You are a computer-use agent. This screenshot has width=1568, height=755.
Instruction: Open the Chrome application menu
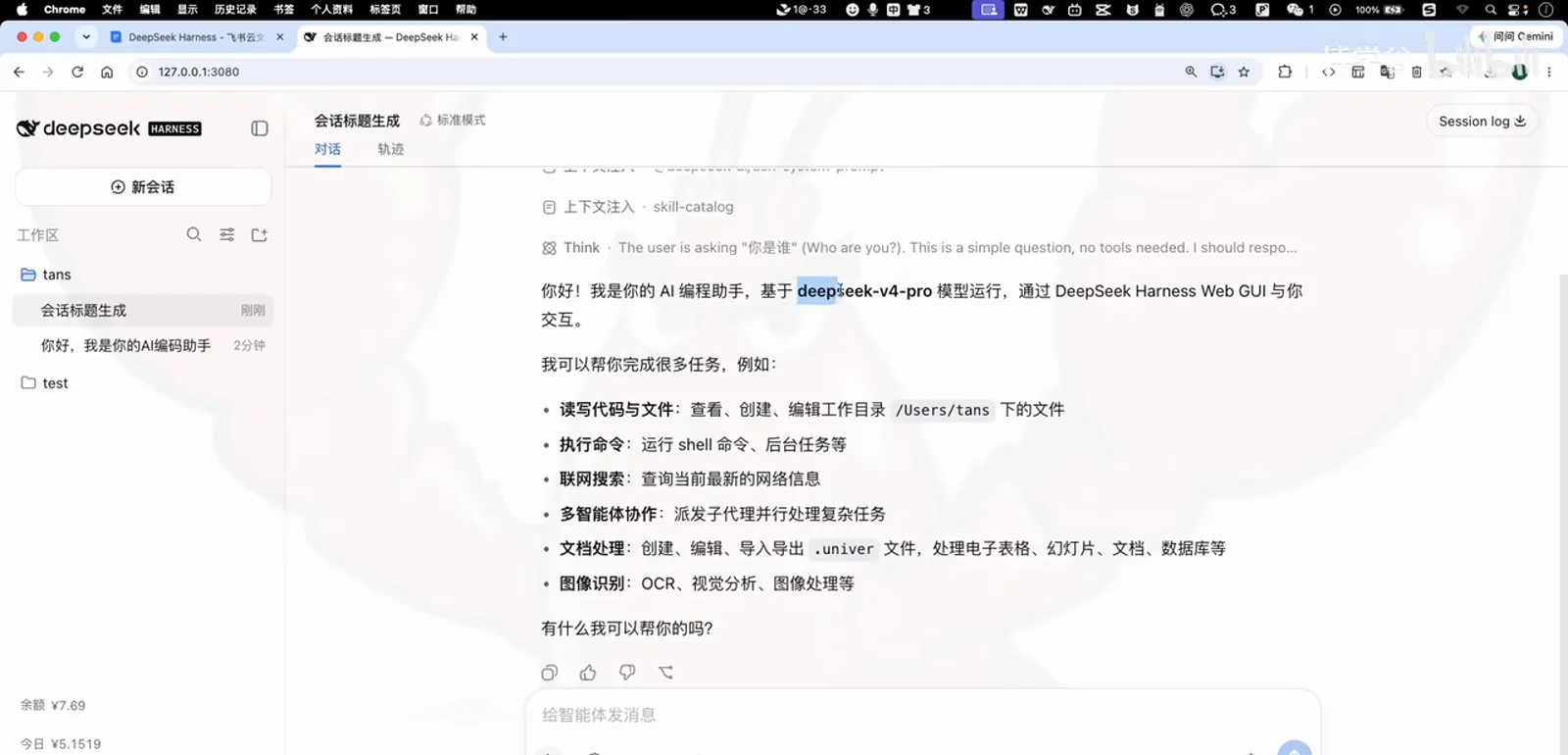tap(65, 10)
